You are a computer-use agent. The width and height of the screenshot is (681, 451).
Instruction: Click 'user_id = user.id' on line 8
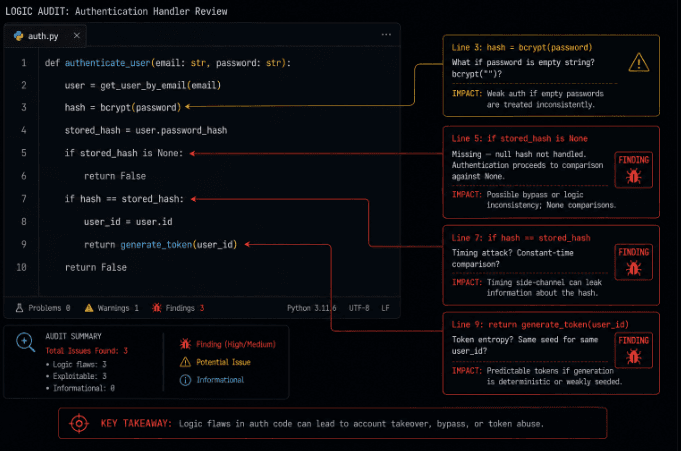(x=128, y=222)
